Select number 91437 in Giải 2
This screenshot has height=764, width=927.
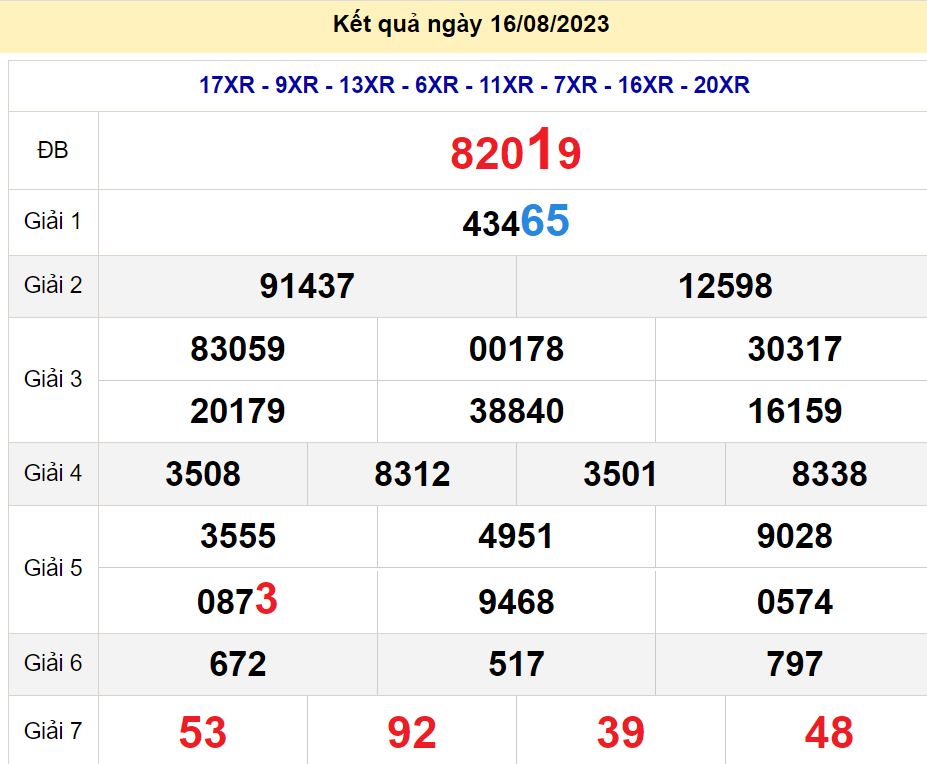point(307,286)
